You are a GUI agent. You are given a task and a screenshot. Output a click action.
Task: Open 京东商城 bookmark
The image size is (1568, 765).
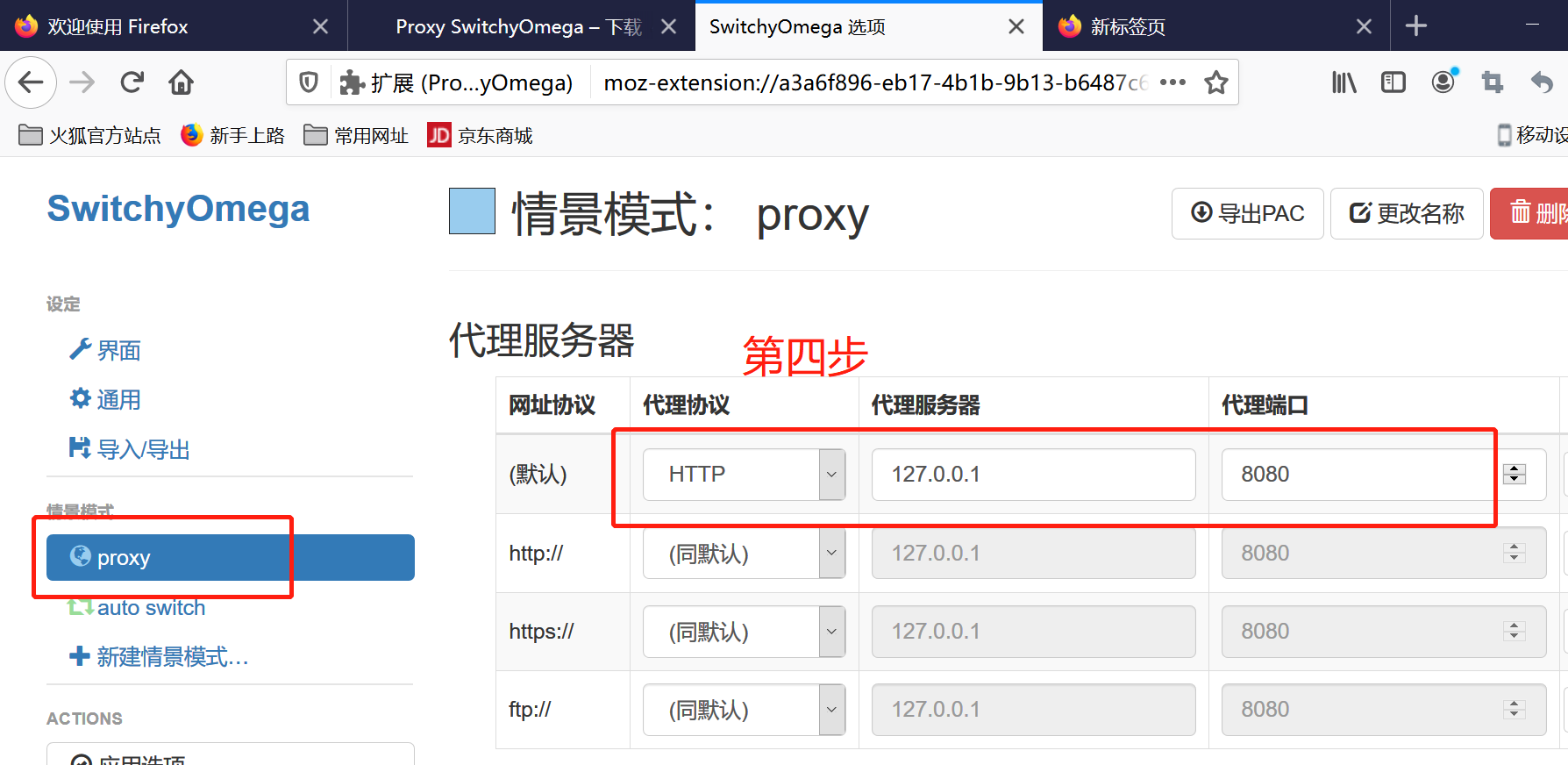click(480, 135)
